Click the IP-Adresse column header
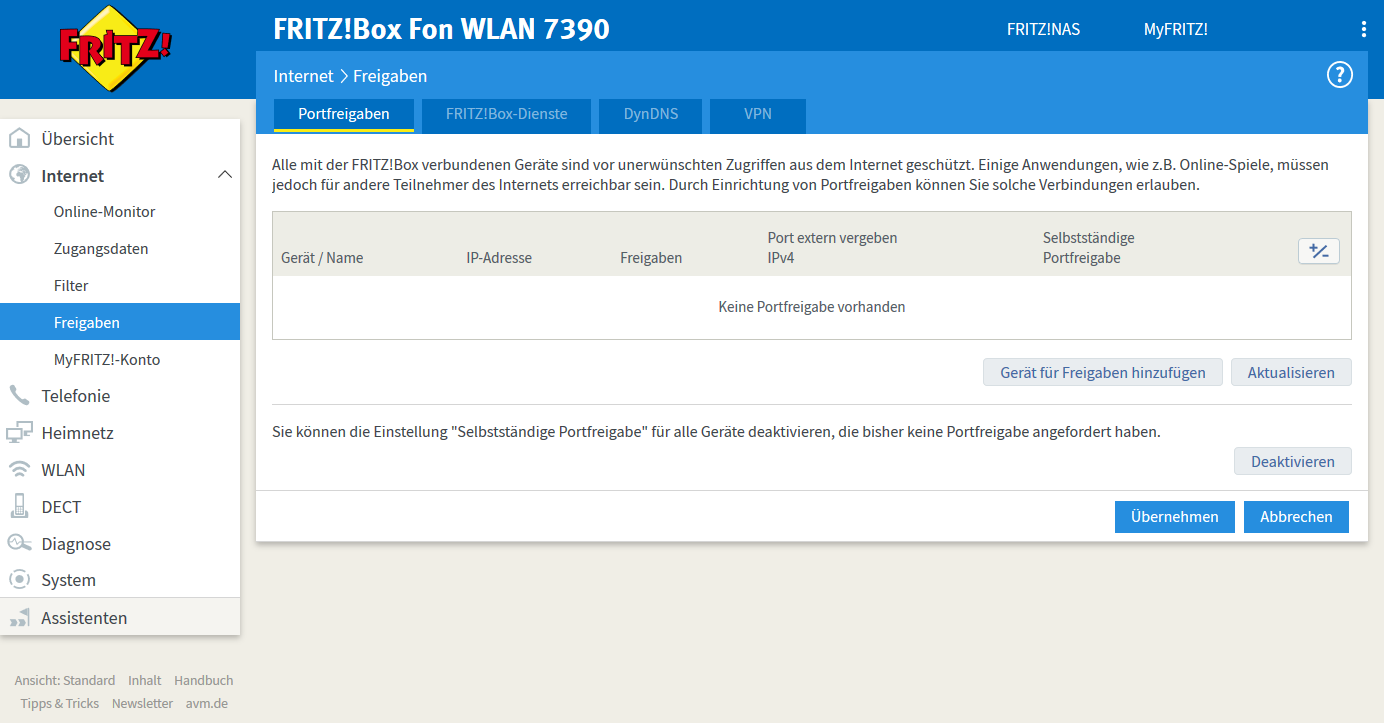This screenshot has width=1384, height=723. click(x=499, y=258)
